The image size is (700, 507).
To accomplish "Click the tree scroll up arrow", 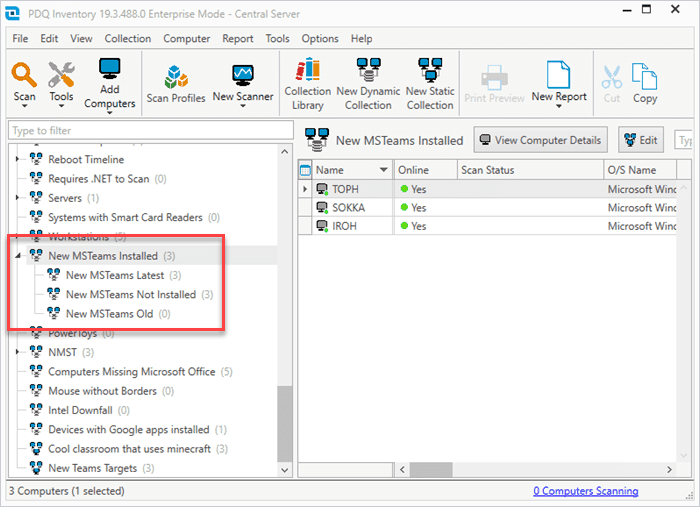I will (284, 152).
